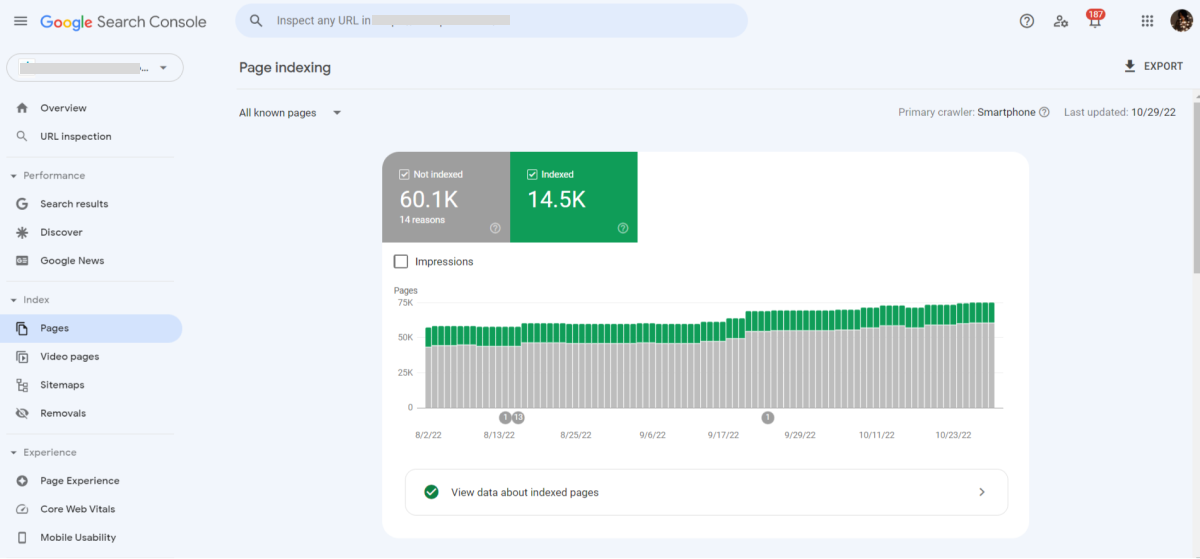Open URL inspection in the sidebar
1200x559 pixels.
point(76,136)
